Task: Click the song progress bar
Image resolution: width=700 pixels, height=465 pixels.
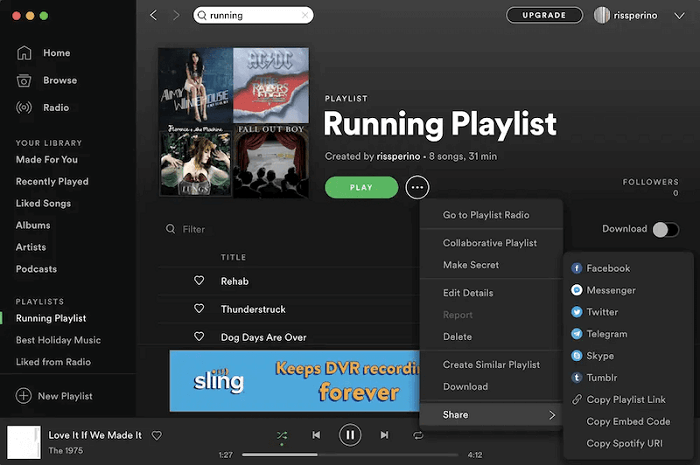Action: pos(350,455)
